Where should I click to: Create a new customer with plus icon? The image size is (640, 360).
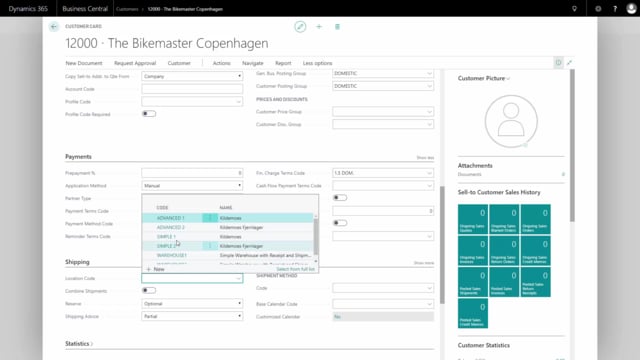(x=319, y=27)
